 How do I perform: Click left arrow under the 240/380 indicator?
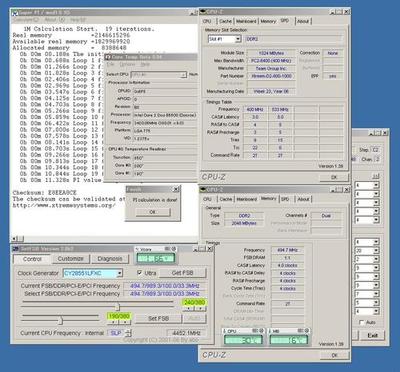point(189,309)
